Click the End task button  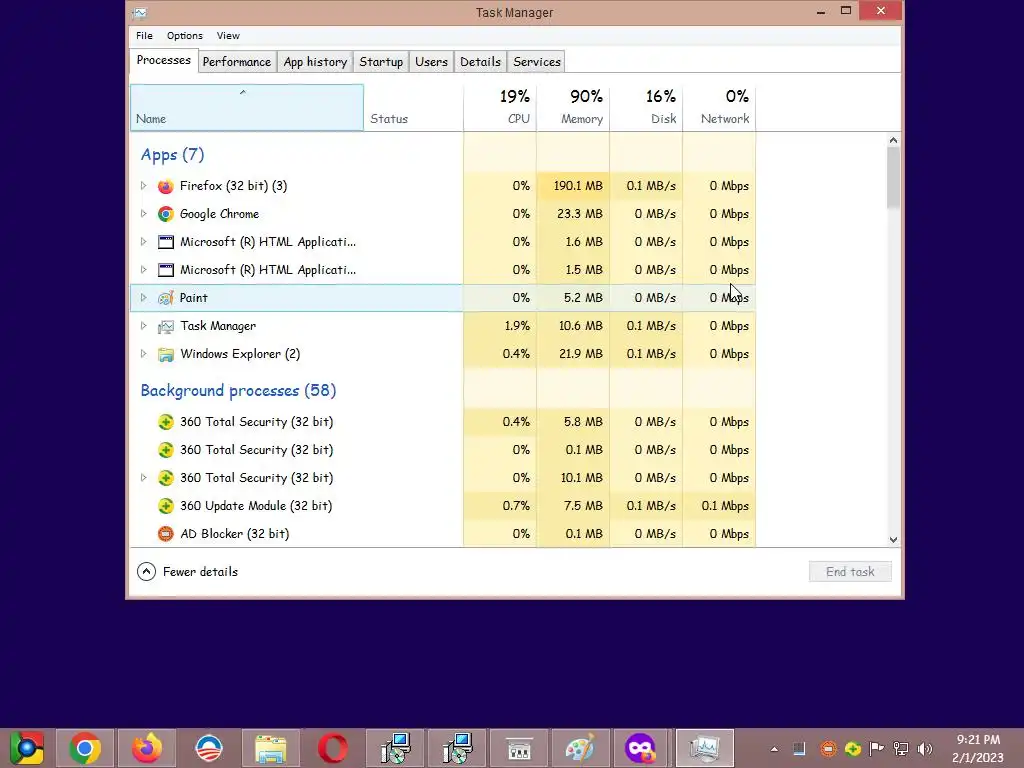pyautogui.click(x=850, y=572)
